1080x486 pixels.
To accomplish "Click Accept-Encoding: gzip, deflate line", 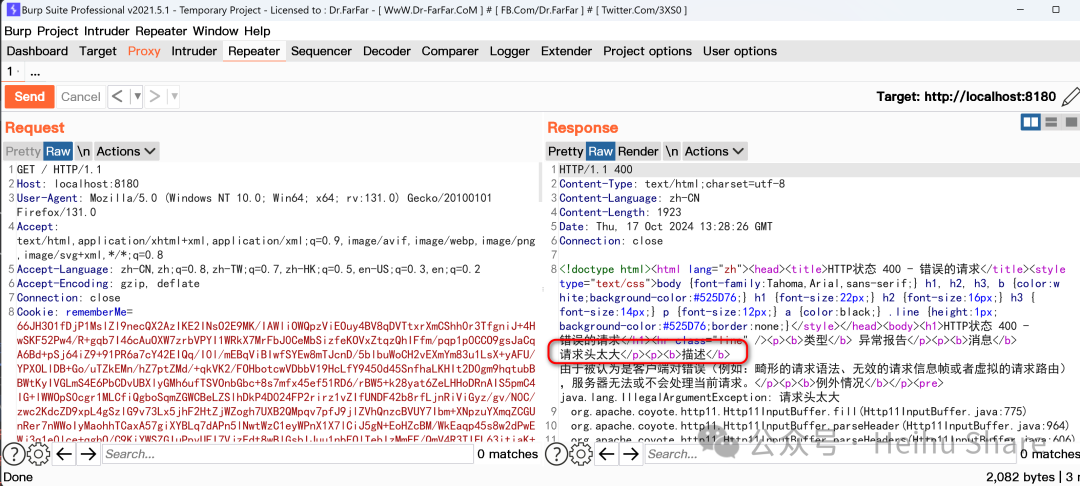I will click(108, 283).
